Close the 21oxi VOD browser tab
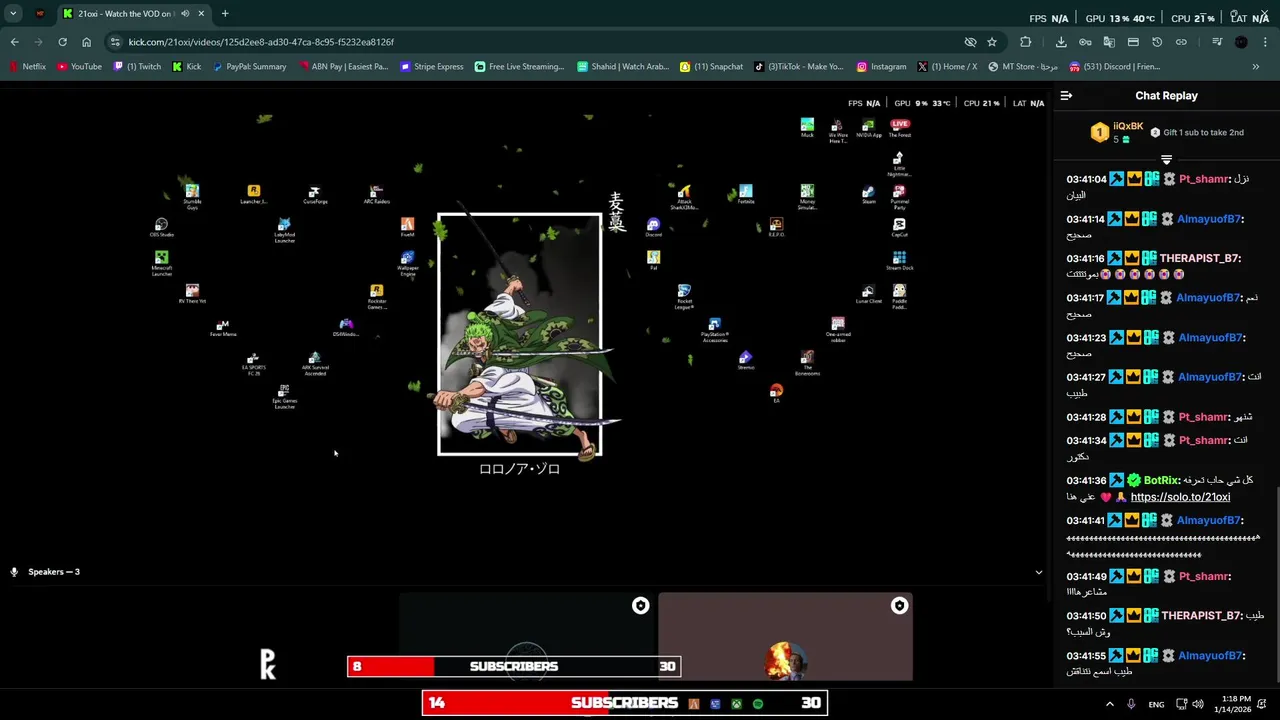Viewport: 1280px width, 720px height. [201, 13]
